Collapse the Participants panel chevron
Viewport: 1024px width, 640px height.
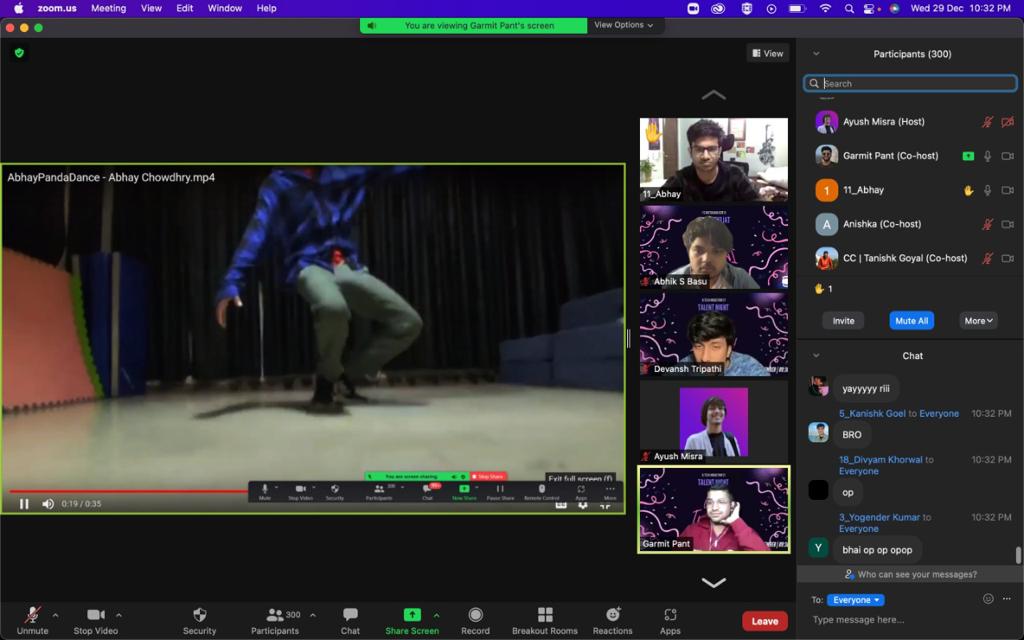tap(816, 54)
